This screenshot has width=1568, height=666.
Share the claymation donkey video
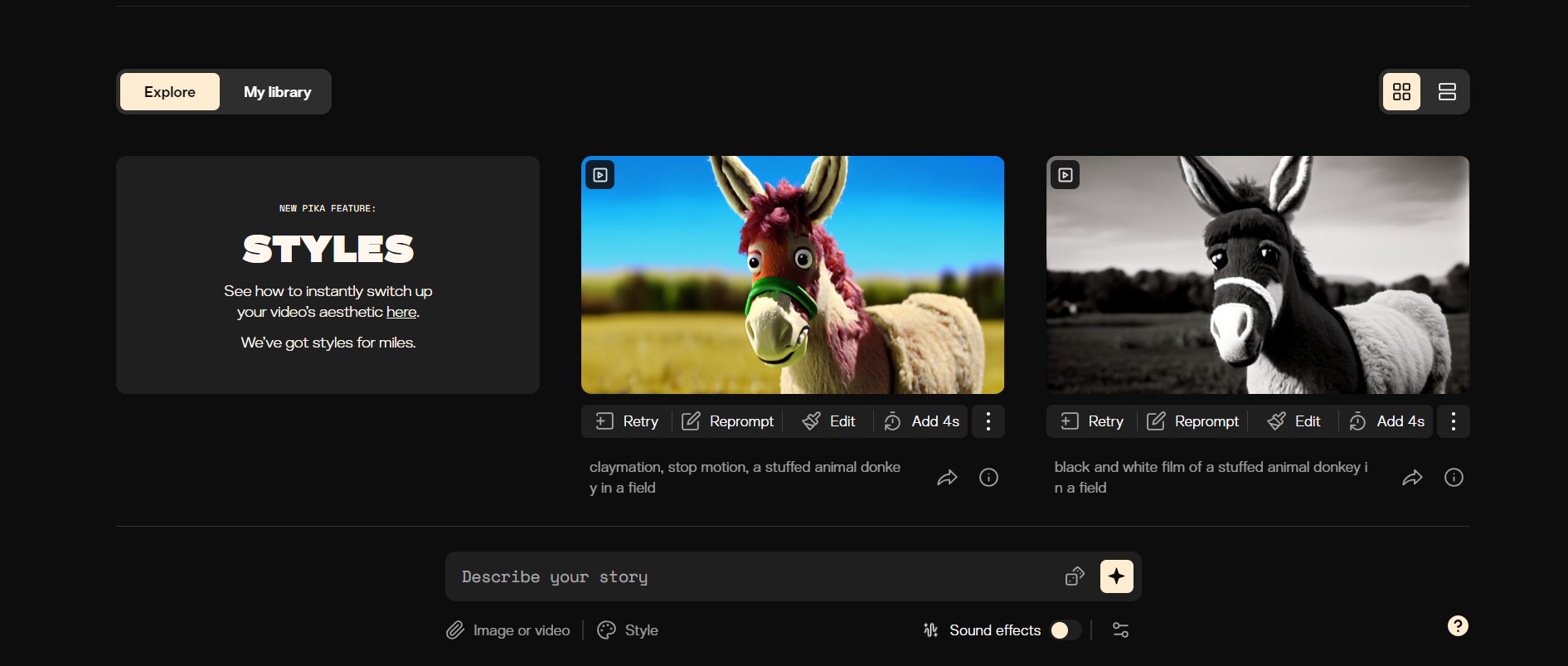(x=947, y=478)
